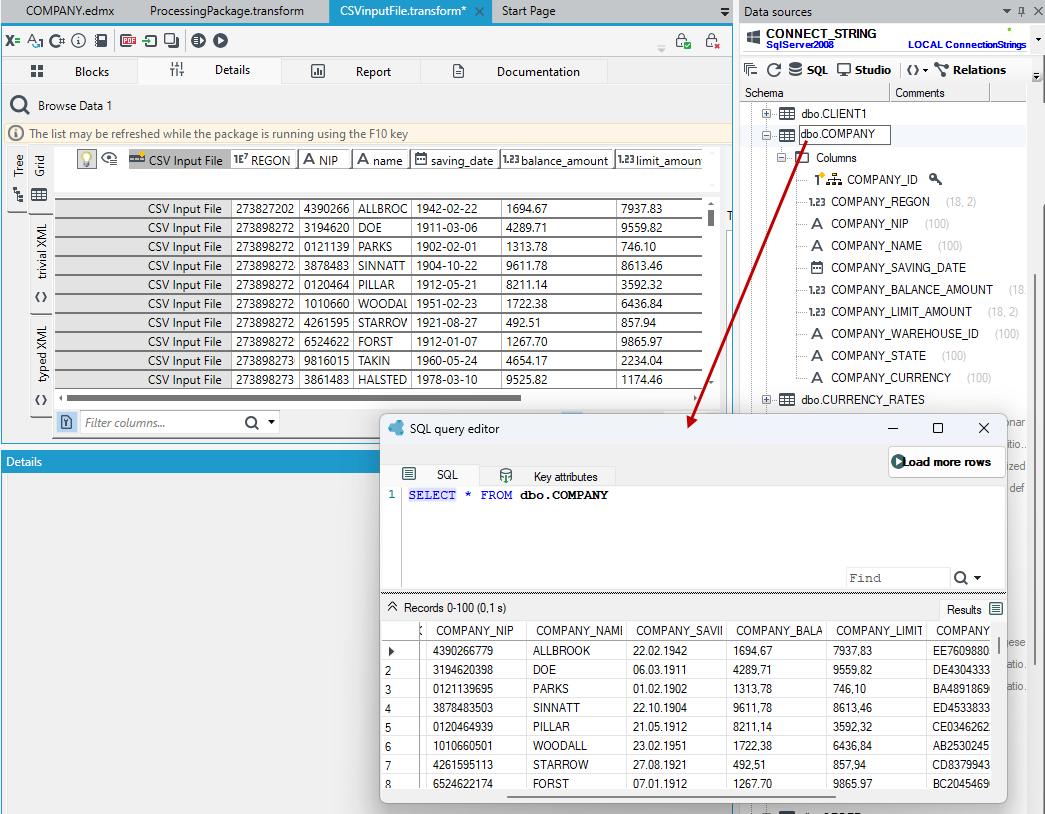The height and width of the screenshot is (814, 1045).
Task: Select the Tree view vertical tab
Action: (x=18, y=178)
